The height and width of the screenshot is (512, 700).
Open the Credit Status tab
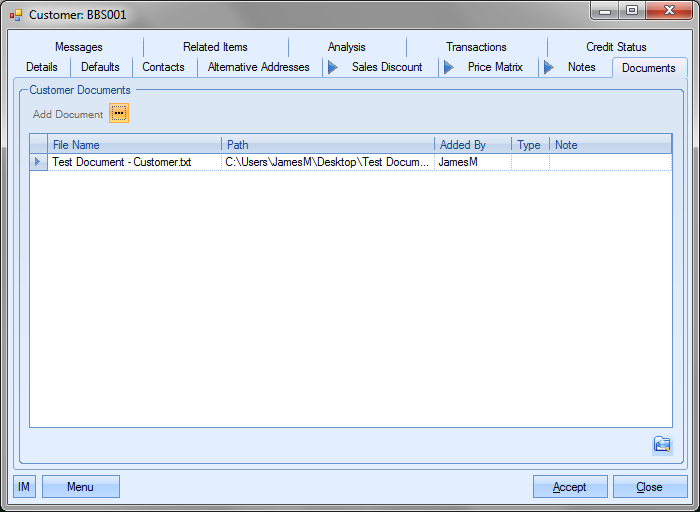(x=616, y=47)
